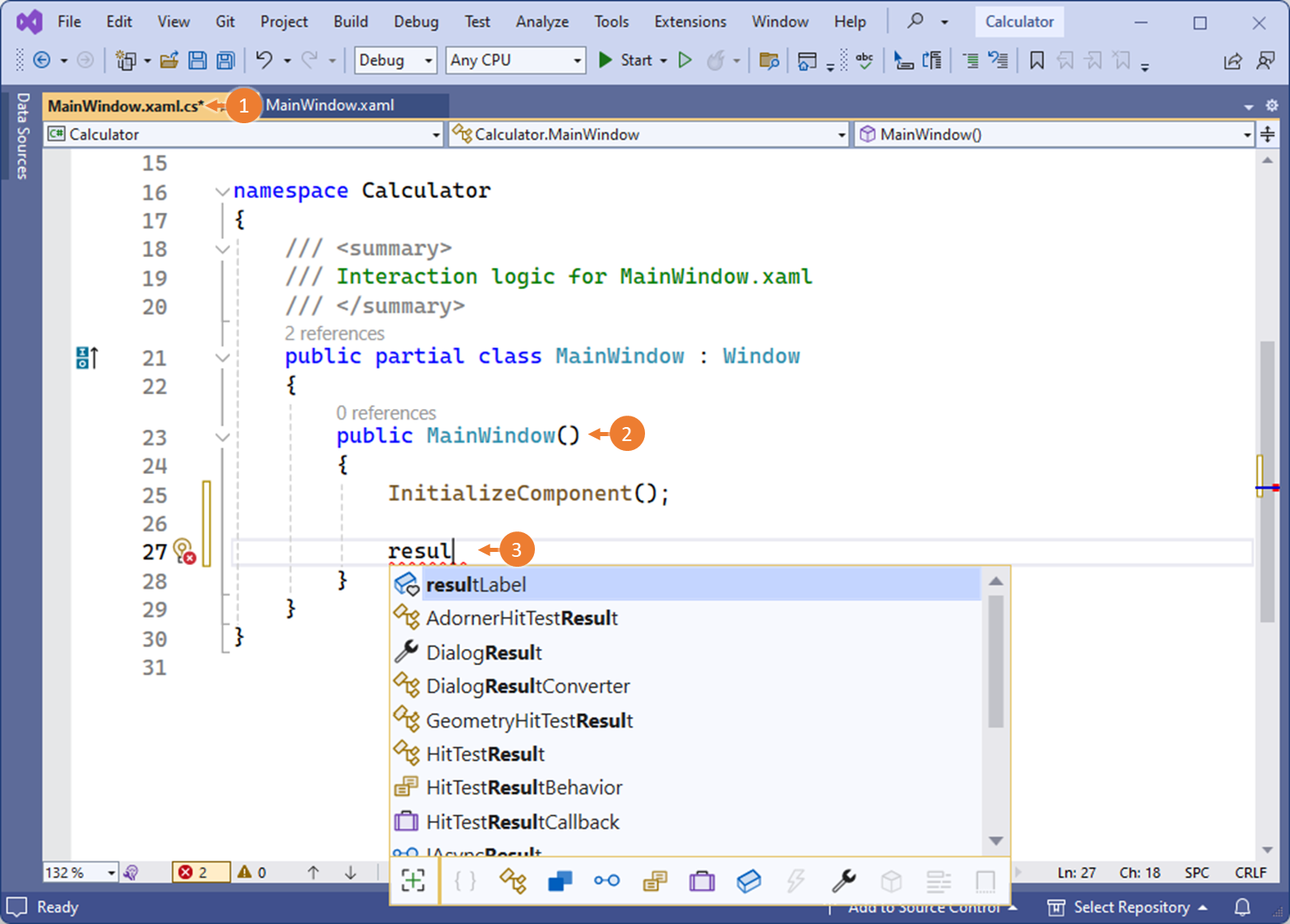Open the Calculator project dropdown in navigation bar
1290x924 pixels.
tap(244, 134)
